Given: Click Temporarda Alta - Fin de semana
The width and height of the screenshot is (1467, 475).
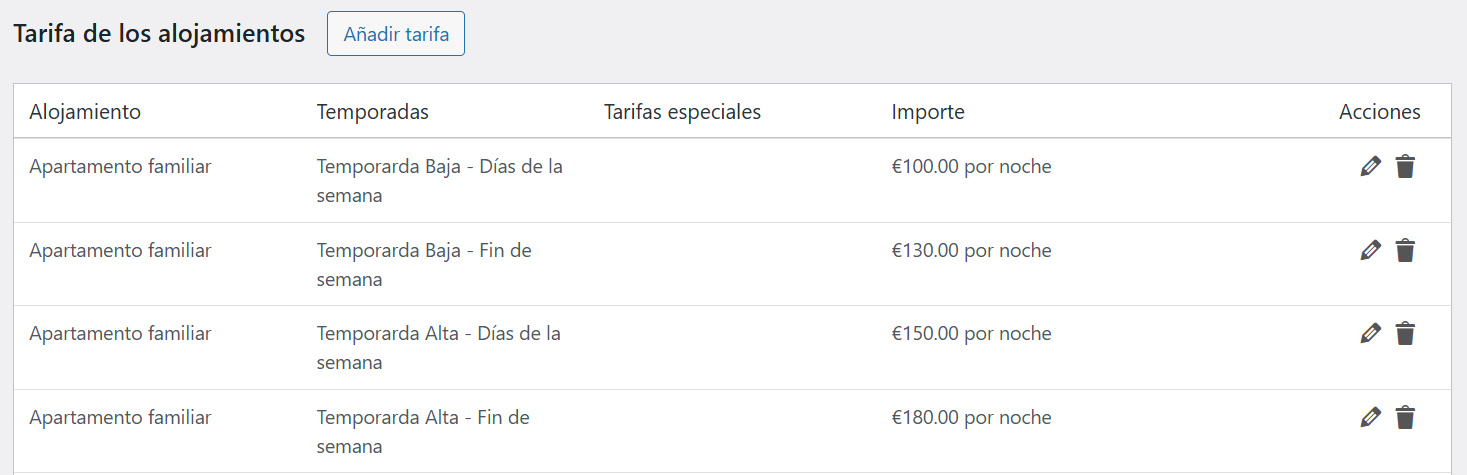Looking at the screenshot, I should pos(423,432).
